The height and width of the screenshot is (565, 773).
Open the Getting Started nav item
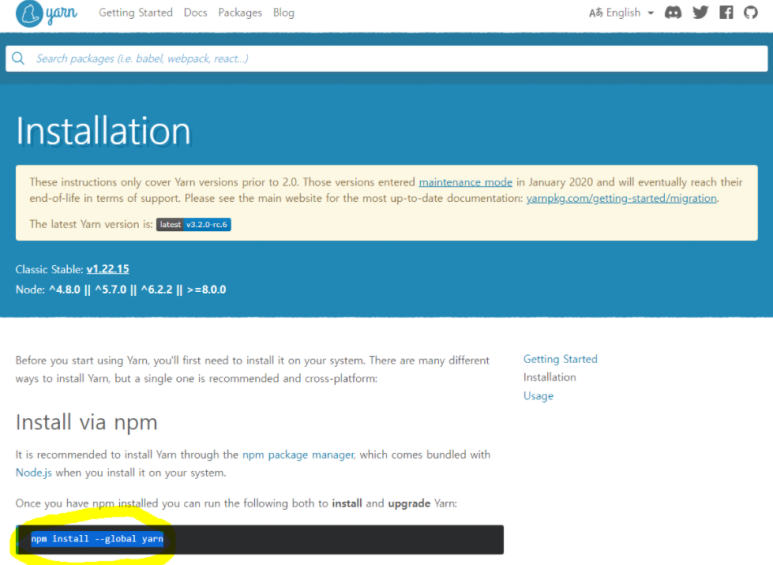point(136,13)
